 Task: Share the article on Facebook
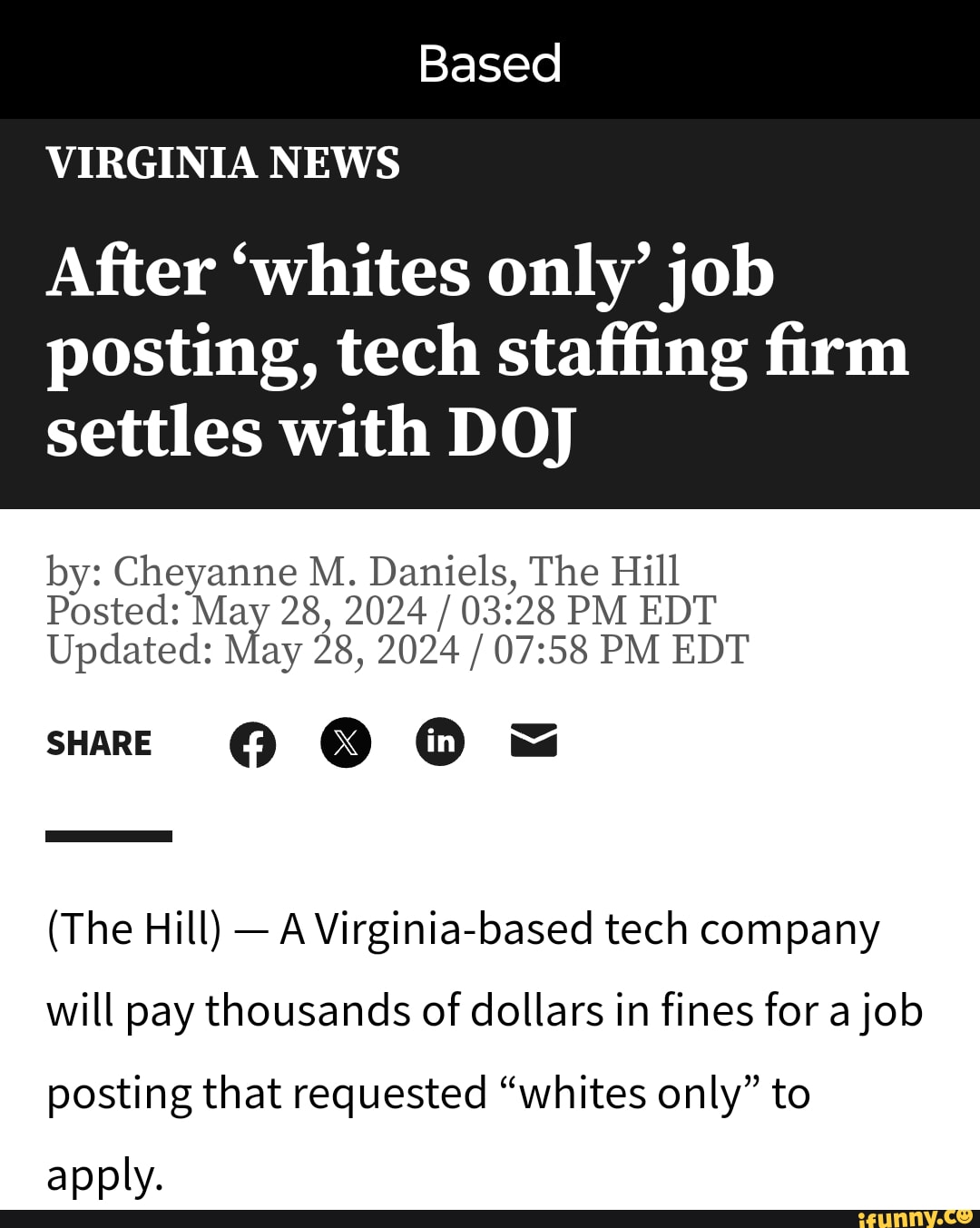pos(252,744)
